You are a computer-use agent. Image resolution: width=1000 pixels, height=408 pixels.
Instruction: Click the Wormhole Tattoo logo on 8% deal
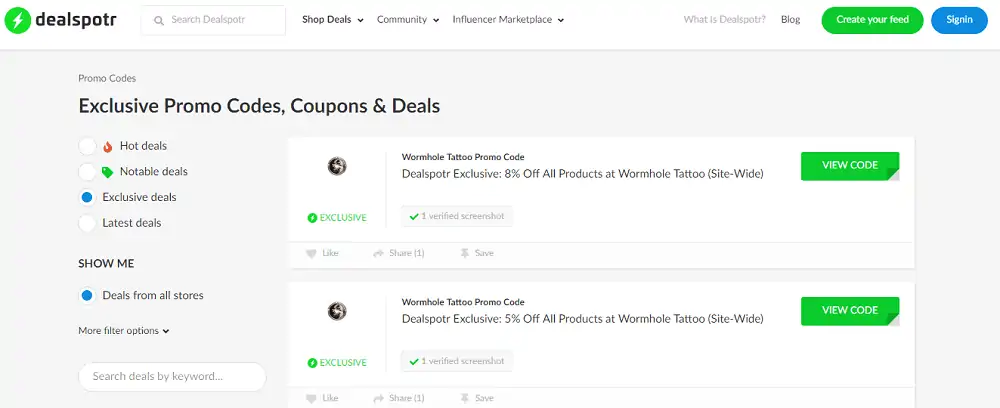point(337,166)
